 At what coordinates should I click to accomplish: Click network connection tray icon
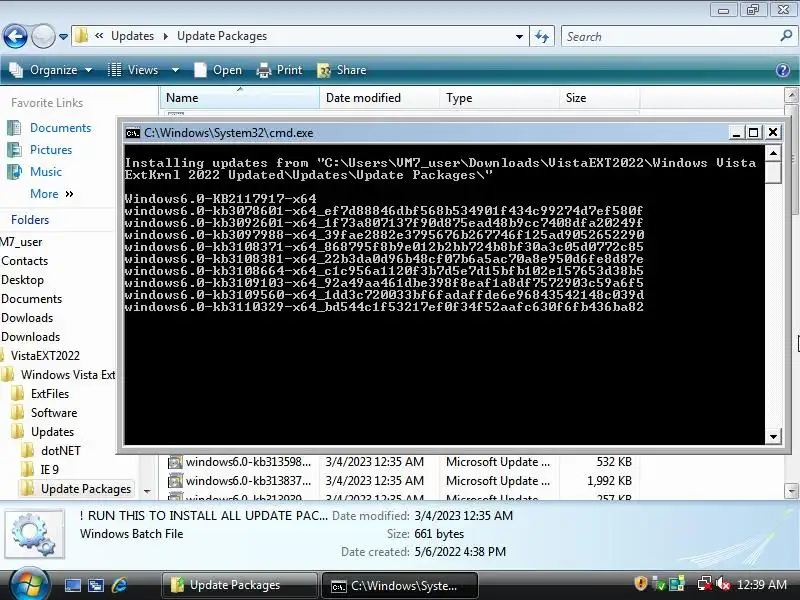click(705, 584)
